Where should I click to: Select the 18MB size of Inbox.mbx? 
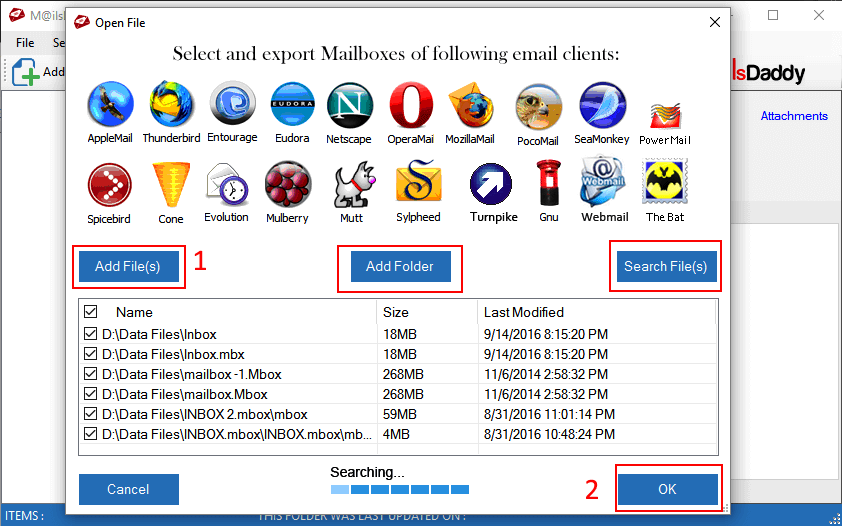(x=400, y=354)
